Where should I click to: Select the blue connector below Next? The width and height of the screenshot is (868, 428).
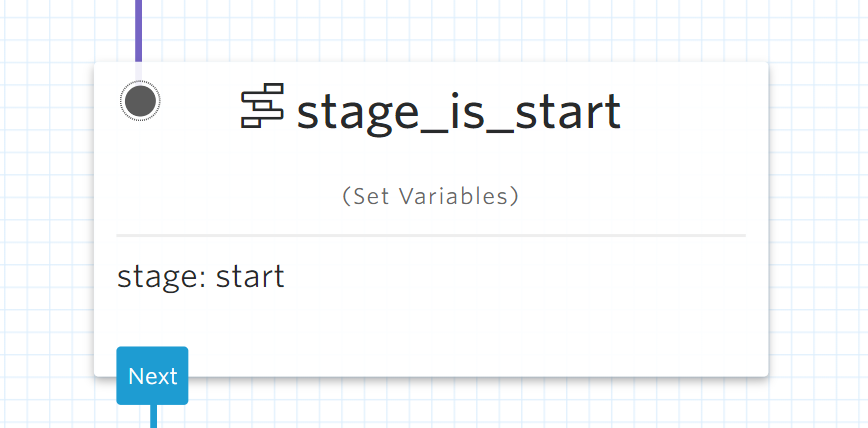coord(153,416)
